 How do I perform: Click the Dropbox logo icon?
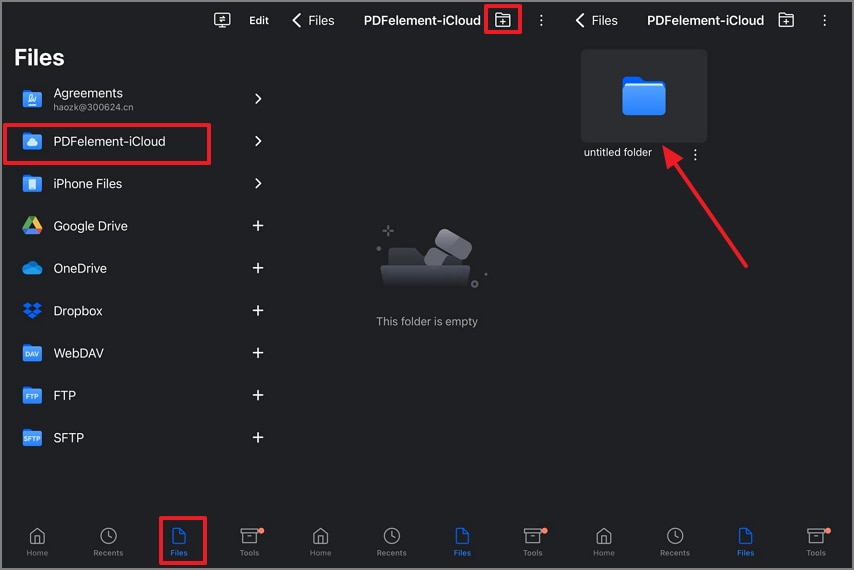[32, 311]
